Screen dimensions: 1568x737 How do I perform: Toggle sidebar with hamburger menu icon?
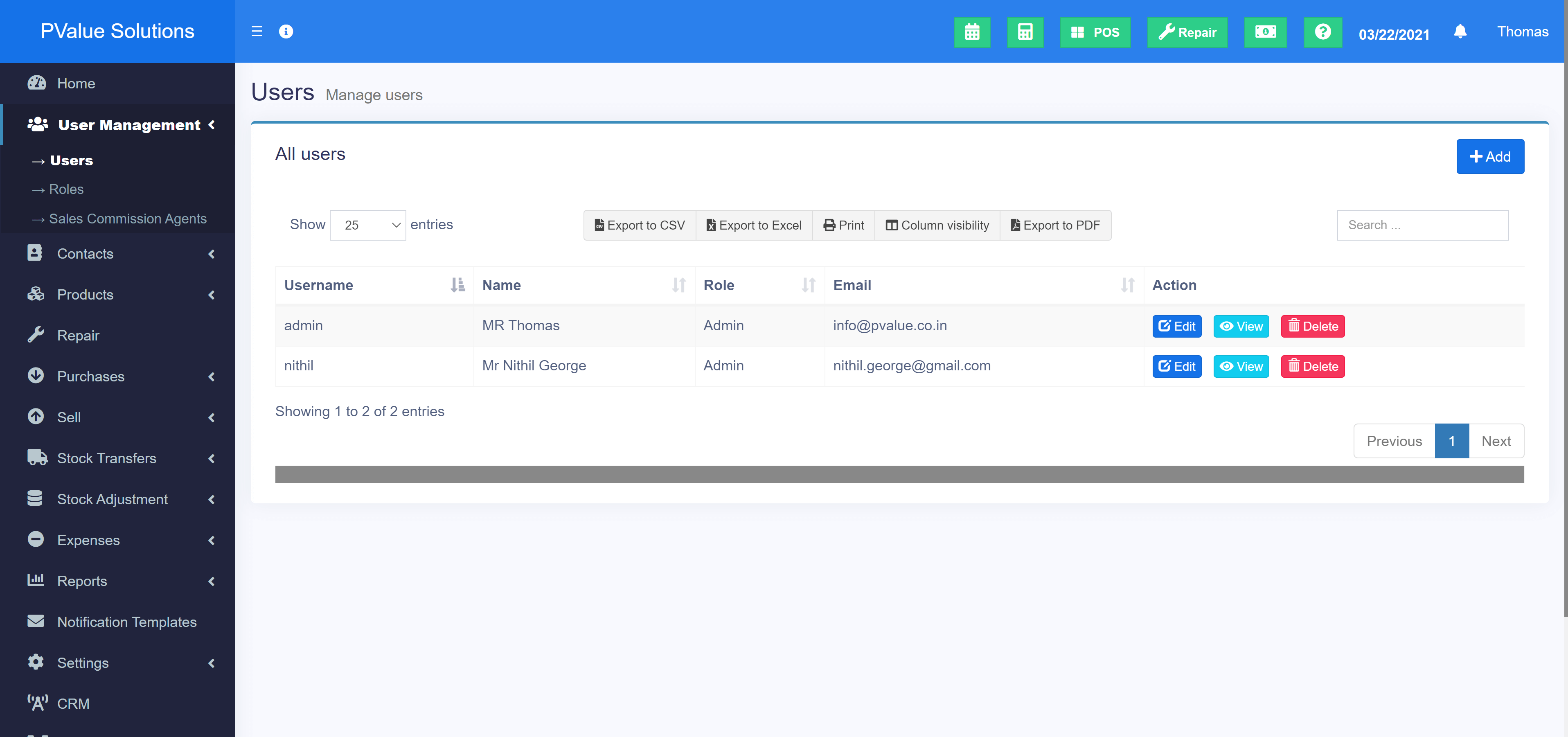pyautogui.click(x=257, y=32)
